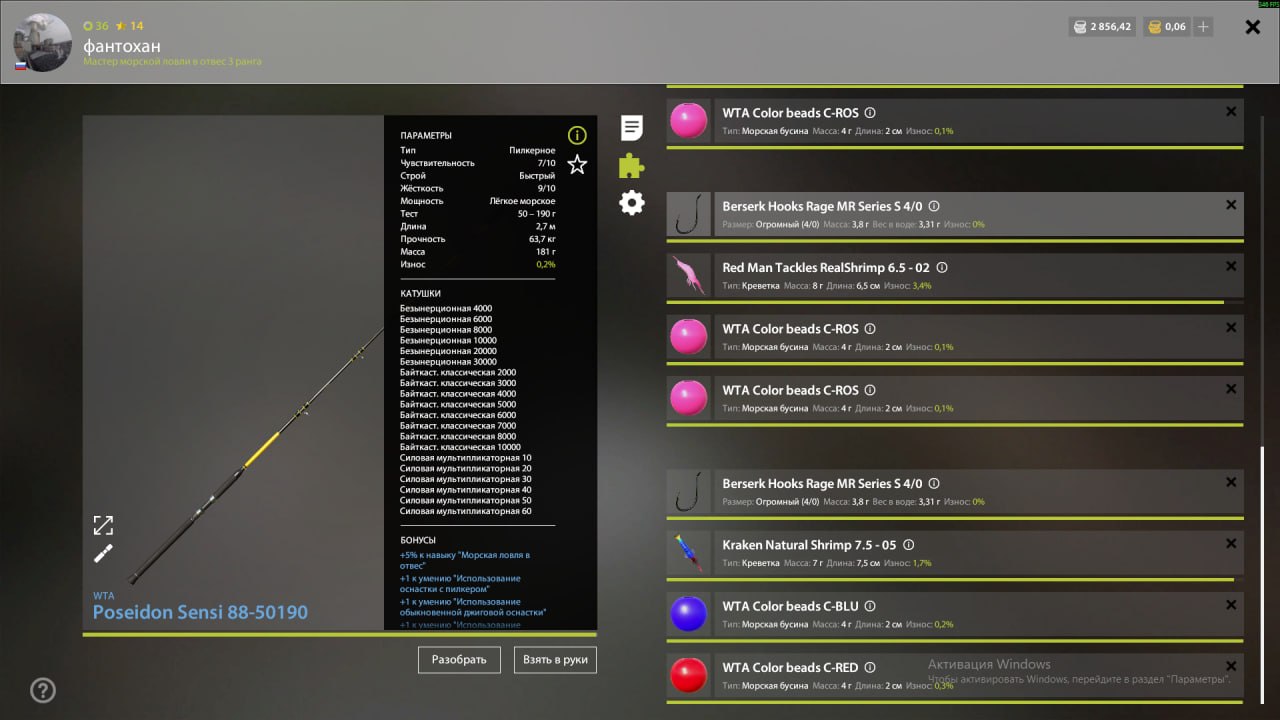Enlarge the rod image with the expand icon
Viewport: 1280px width, 720px height.
pos(103,525)
